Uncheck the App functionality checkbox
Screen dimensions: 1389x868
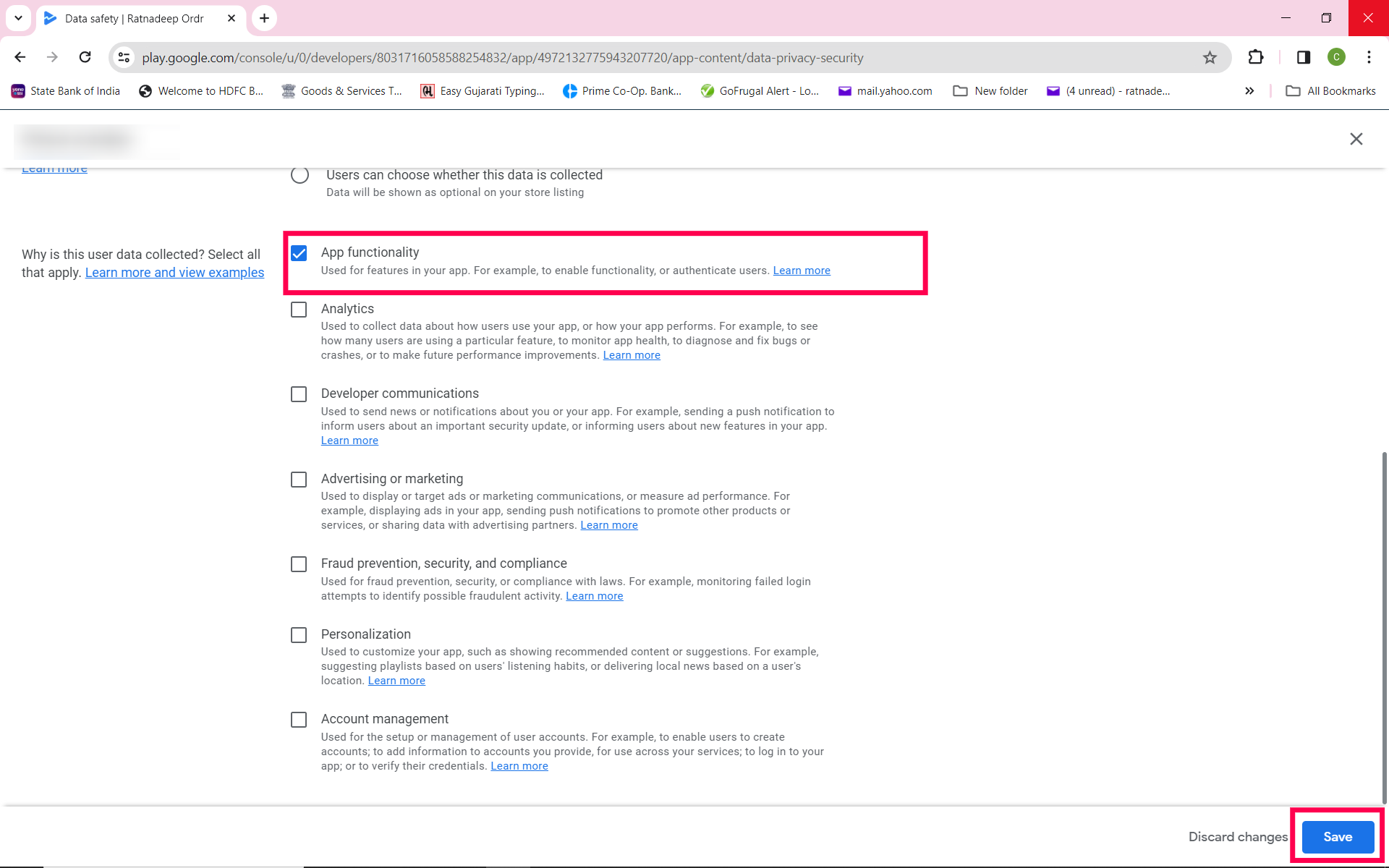pos(299,253)
